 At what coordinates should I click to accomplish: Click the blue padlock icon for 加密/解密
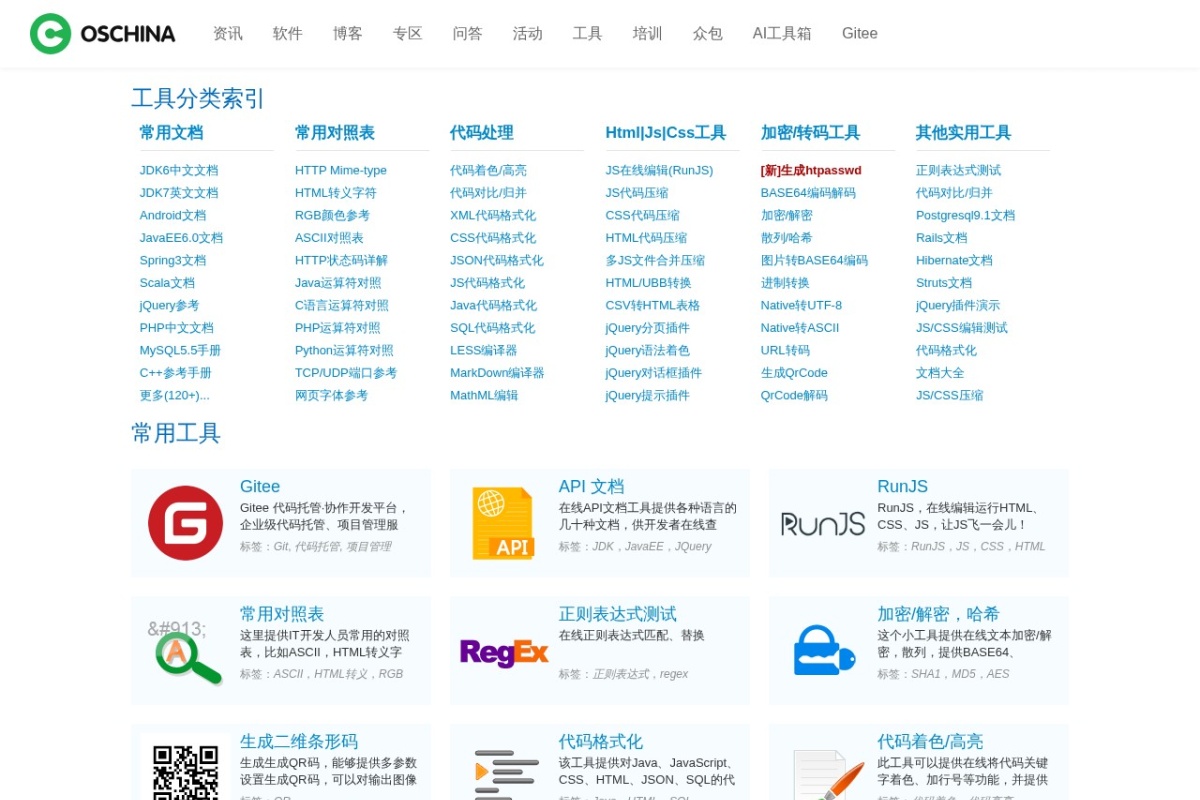pyautogui.click(x=822, y=649)
